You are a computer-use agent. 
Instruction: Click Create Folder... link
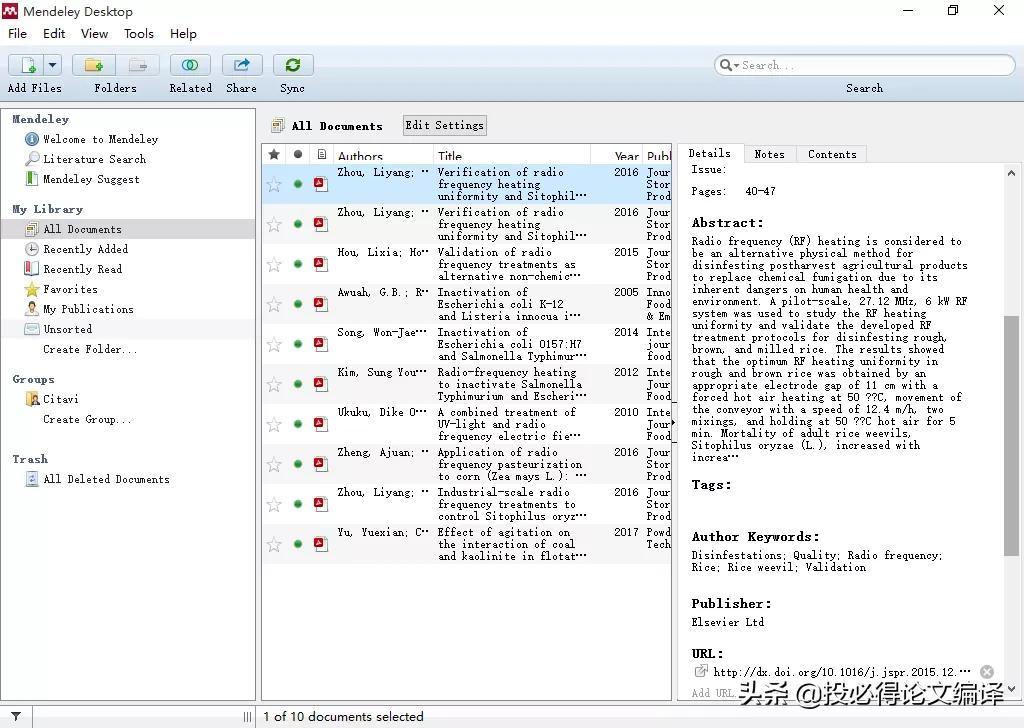90,350
